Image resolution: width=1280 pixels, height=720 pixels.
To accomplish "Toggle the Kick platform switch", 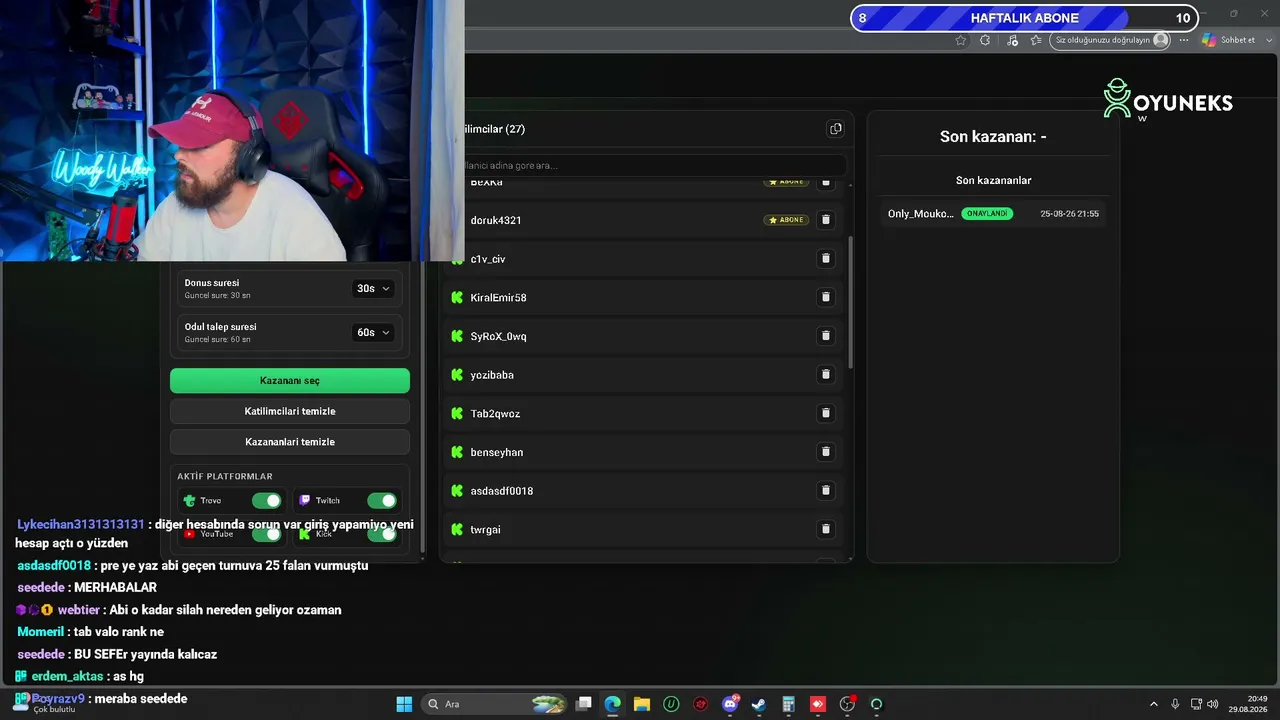I will coord(382,534).
